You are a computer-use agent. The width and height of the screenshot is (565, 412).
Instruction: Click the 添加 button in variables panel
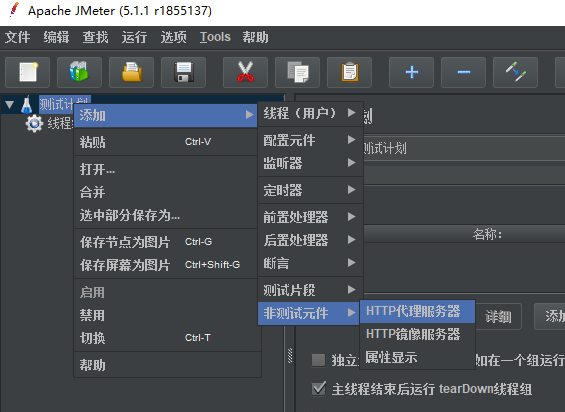550,316
